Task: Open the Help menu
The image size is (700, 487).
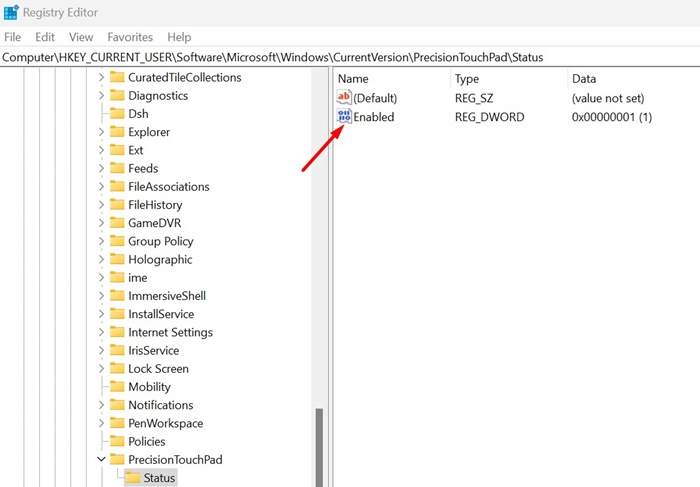Action: (x=179, y=37)
